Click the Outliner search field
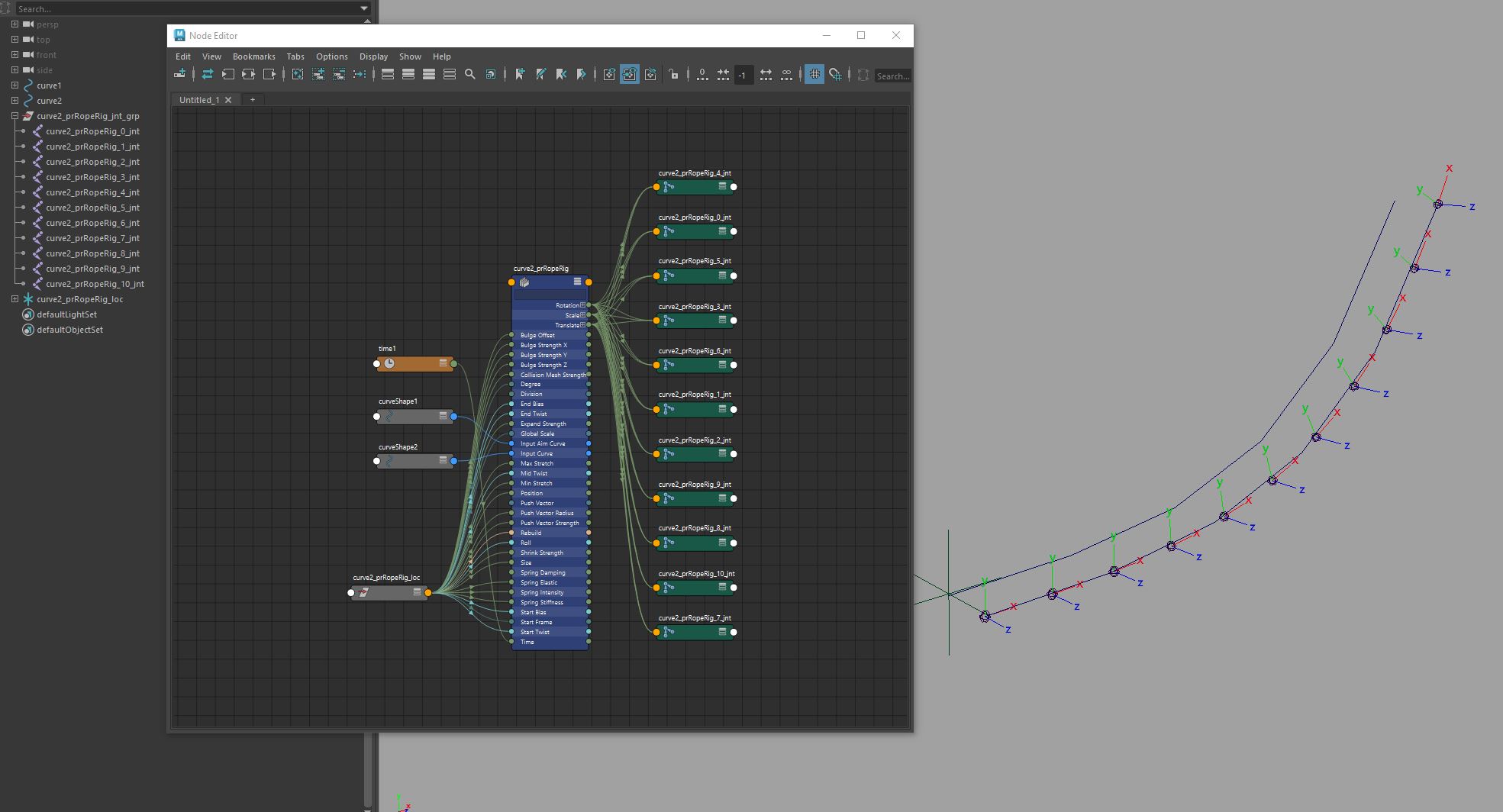This screenshot has height=812, width=1503. (183, 8)
